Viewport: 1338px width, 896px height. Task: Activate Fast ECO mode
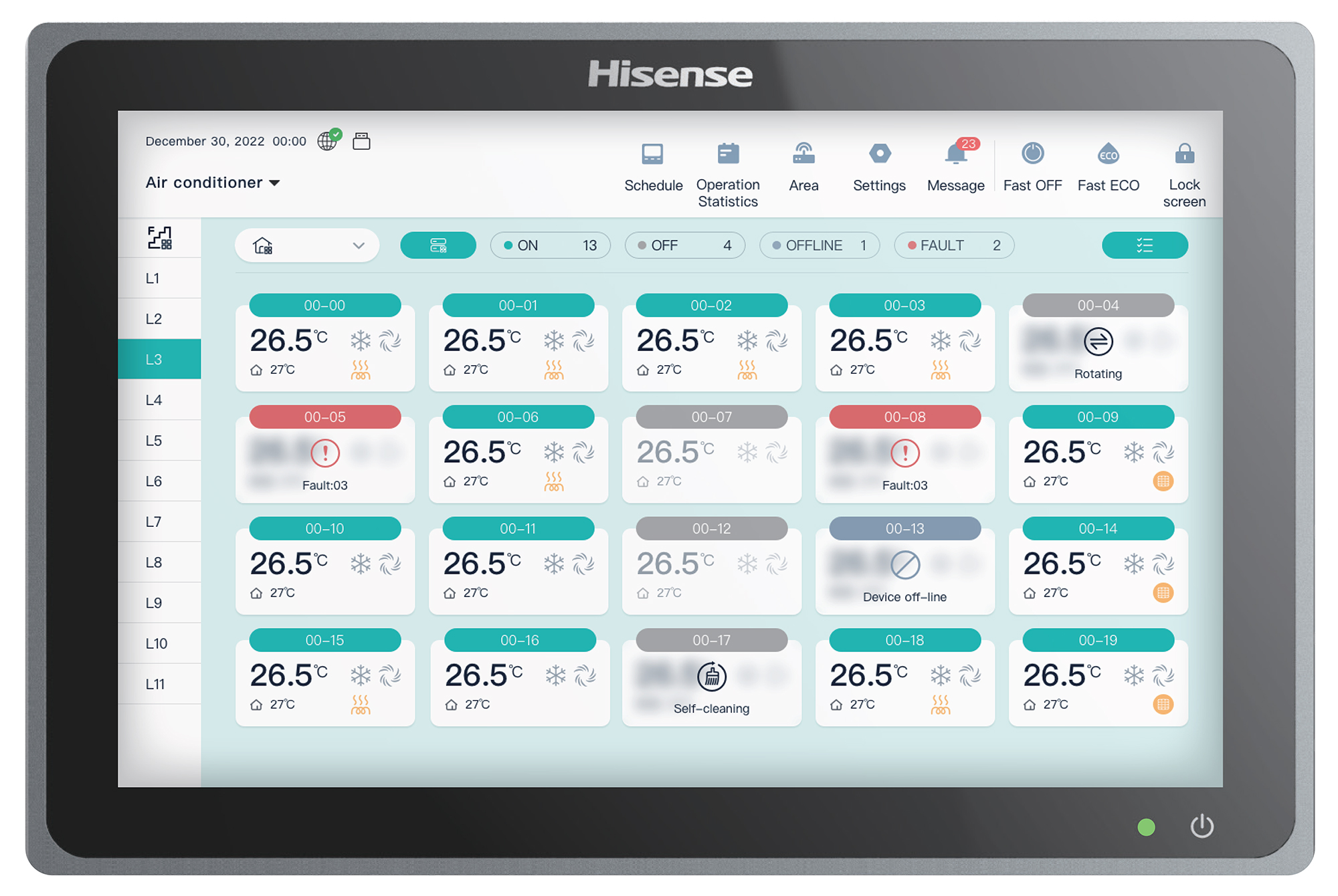[x=1108, y=155]
